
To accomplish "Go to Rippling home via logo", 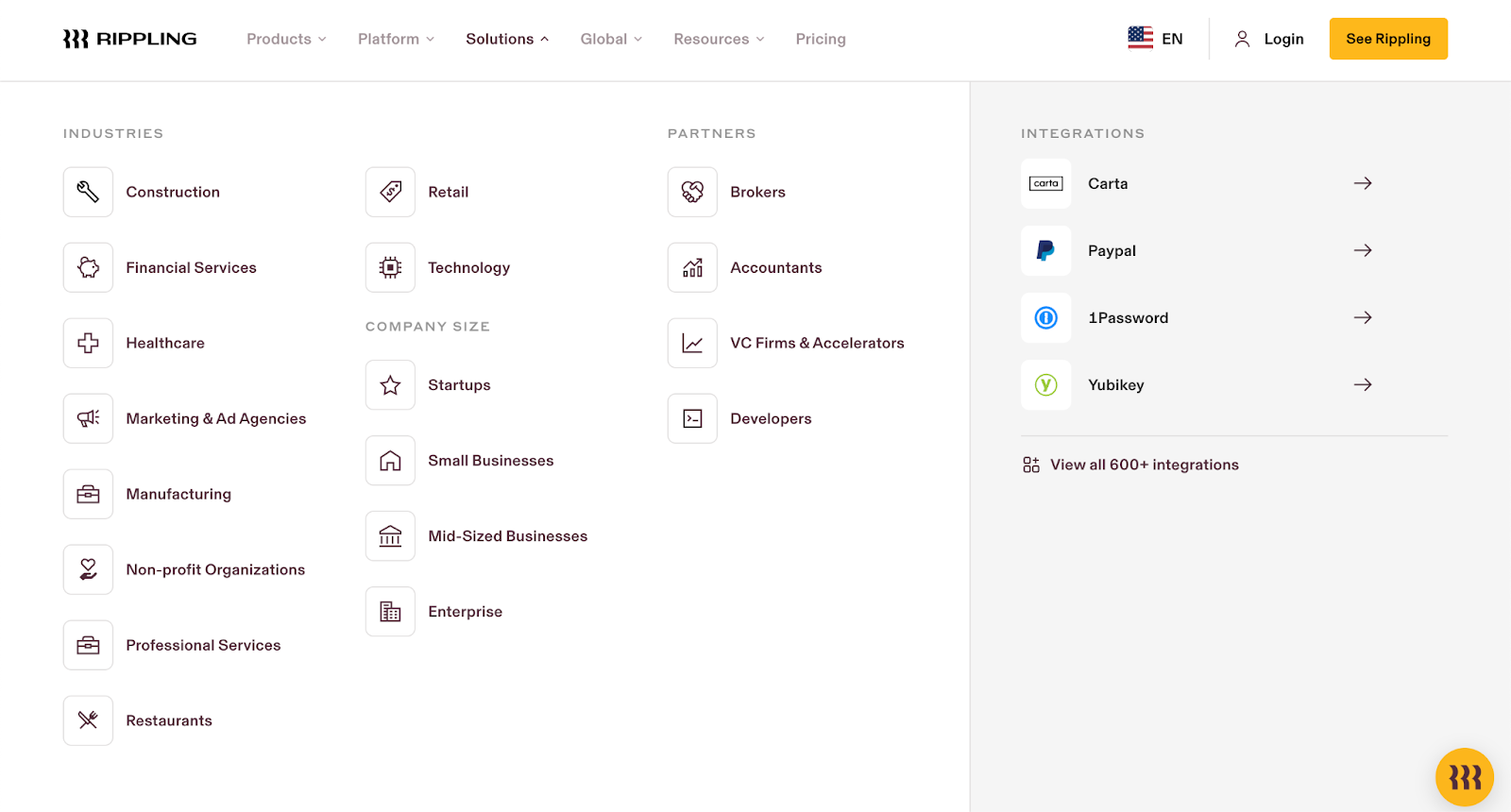I will (x=130, y=39).
